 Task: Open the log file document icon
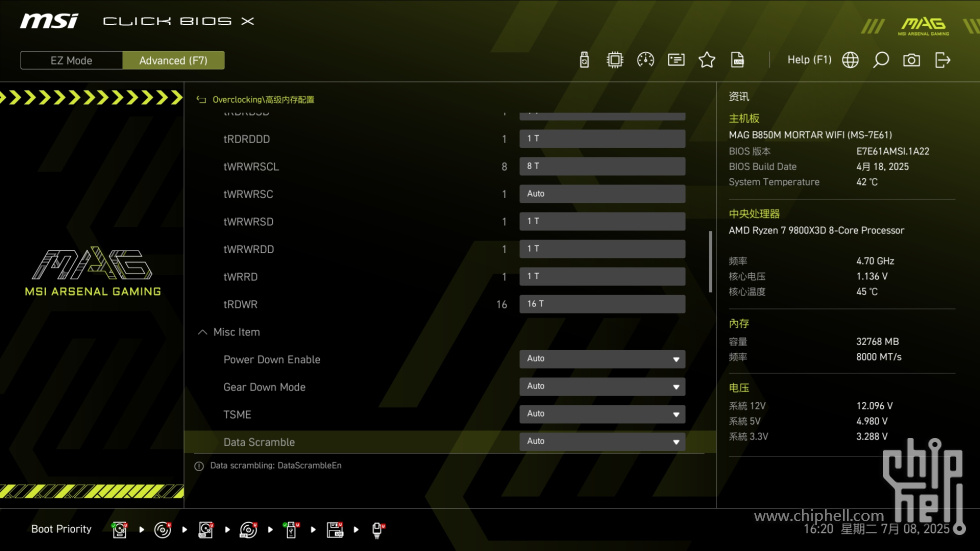738,60
